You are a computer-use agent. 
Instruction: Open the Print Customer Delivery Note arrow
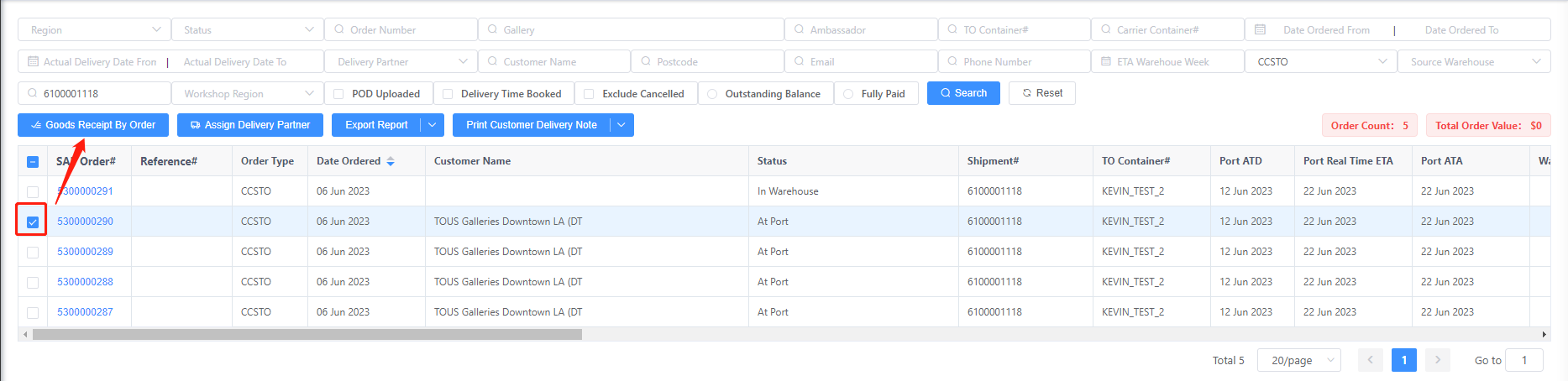click(x=621, y=125)
